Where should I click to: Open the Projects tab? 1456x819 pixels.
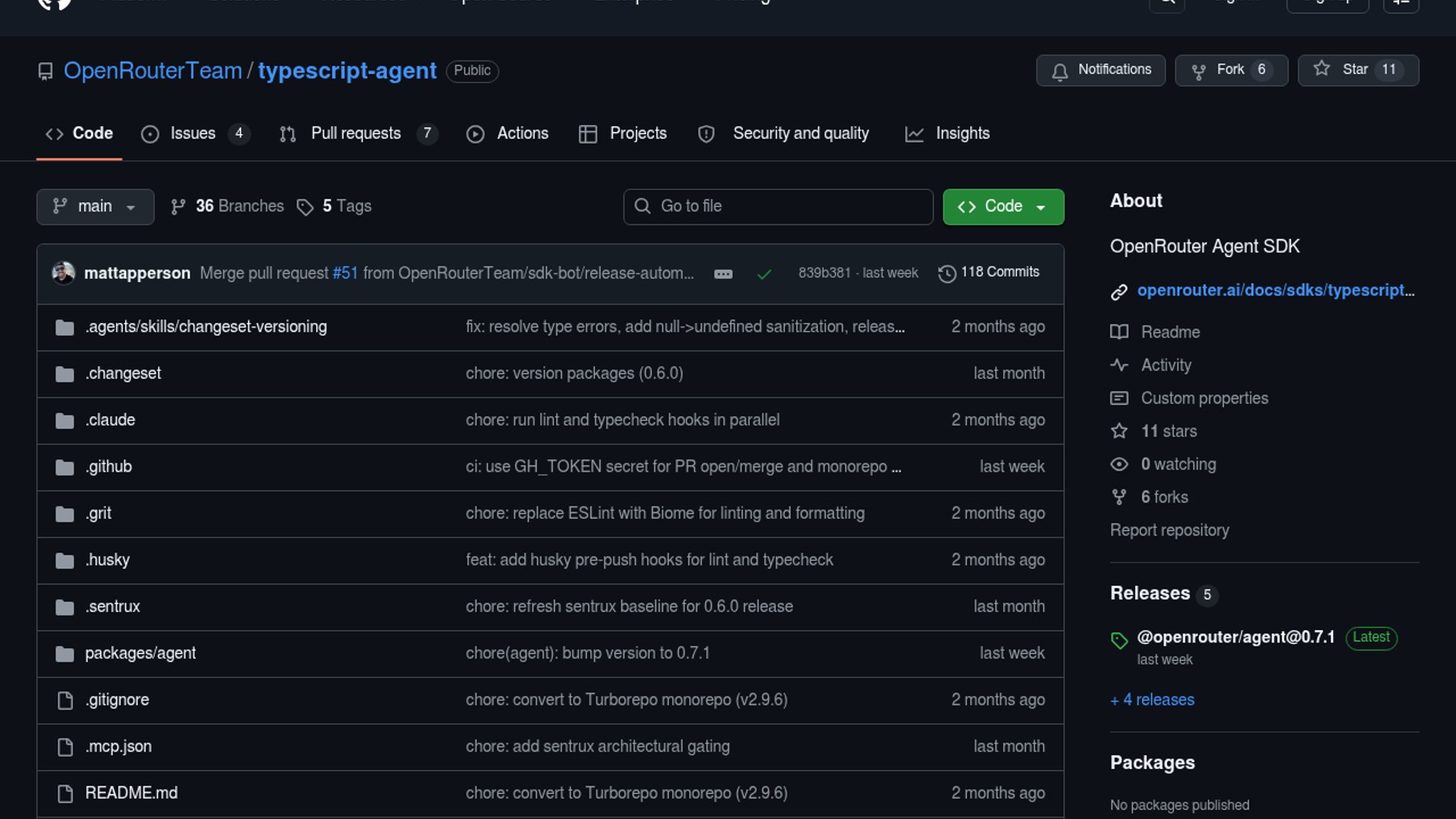click(623, 133)
